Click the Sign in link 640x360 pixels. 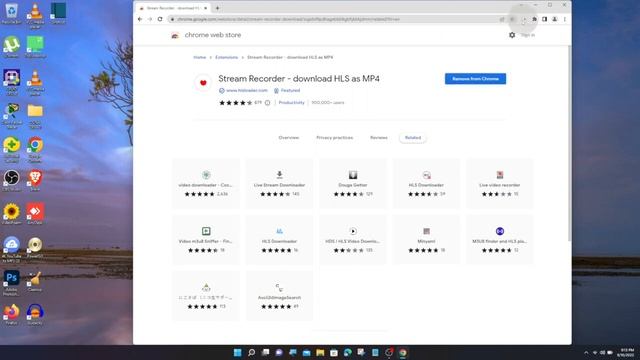pyautogui.click(x=528, y=35)
